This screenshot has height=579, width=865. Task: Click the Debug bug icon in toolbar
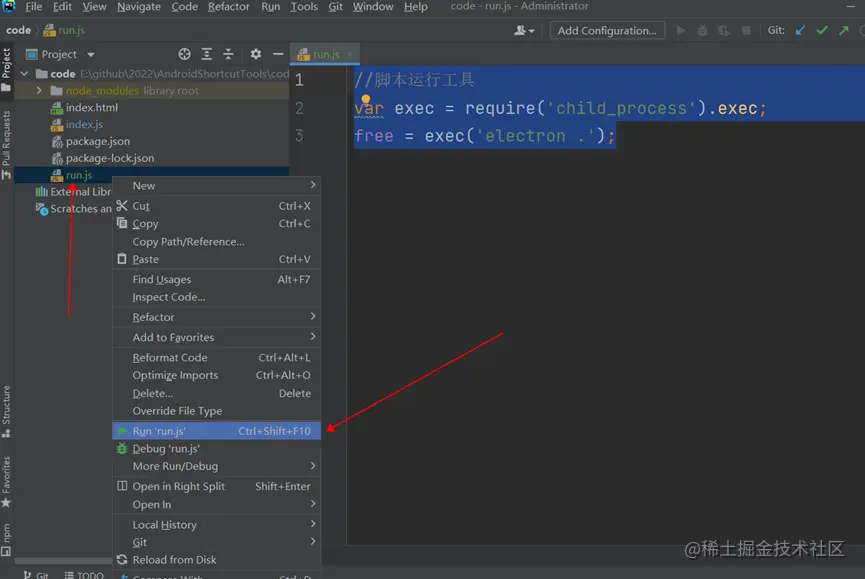(702, 30)
